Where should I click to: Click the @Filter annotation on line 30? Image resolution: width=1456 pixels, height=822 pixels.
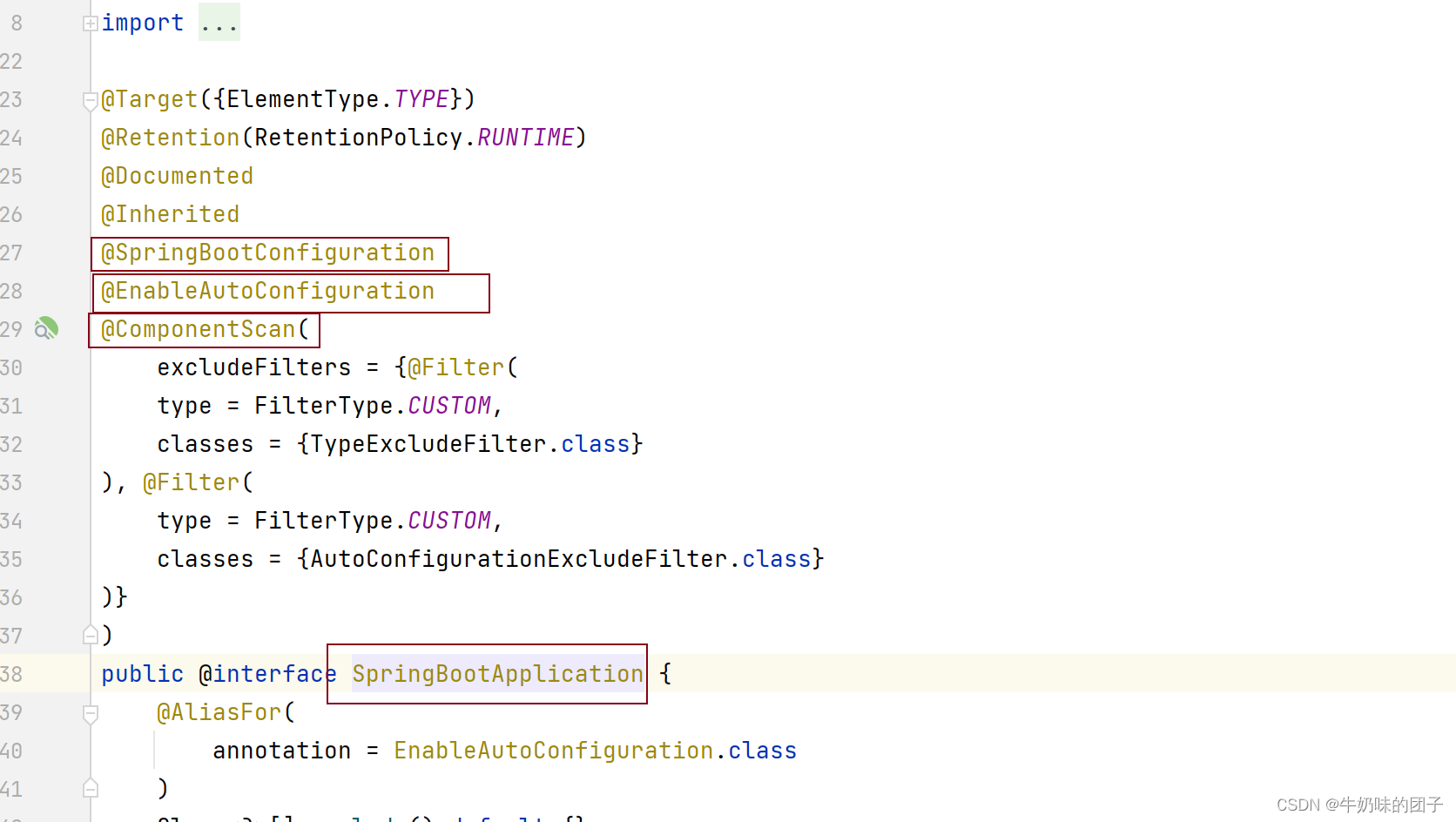click(x=456, y=367)
